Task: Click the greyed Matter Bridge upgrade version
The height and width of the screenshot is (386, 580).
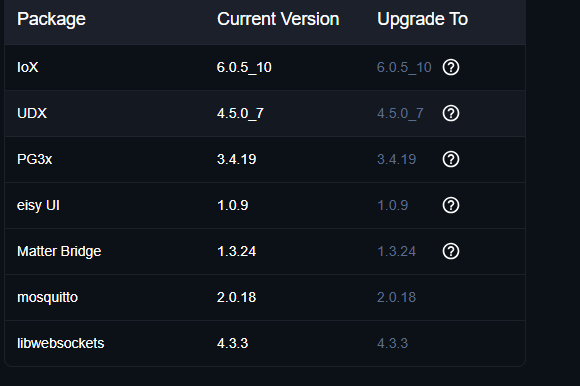Action: point(397,251)
